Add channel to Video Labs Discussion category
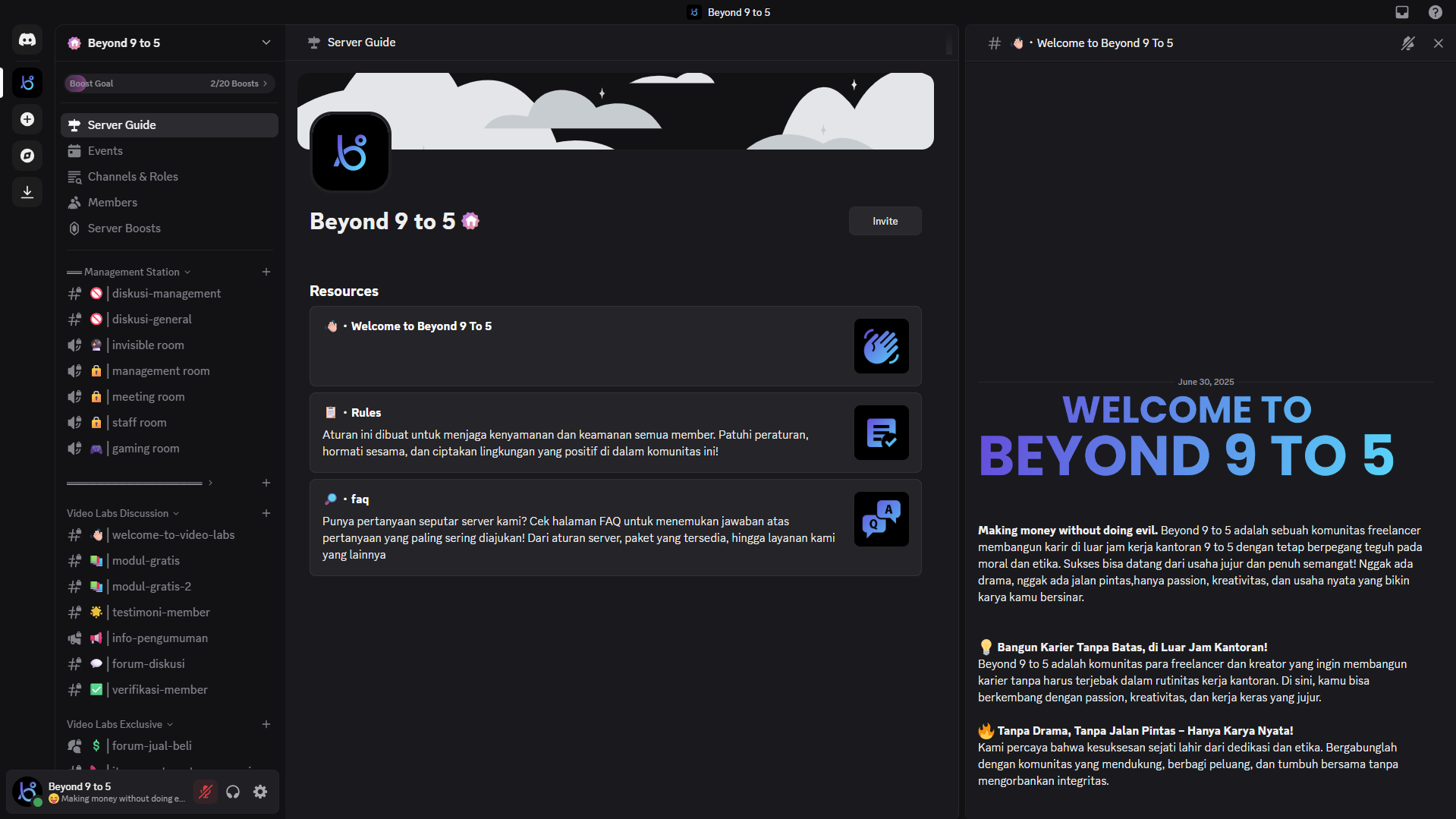 (x=266, y=513)
